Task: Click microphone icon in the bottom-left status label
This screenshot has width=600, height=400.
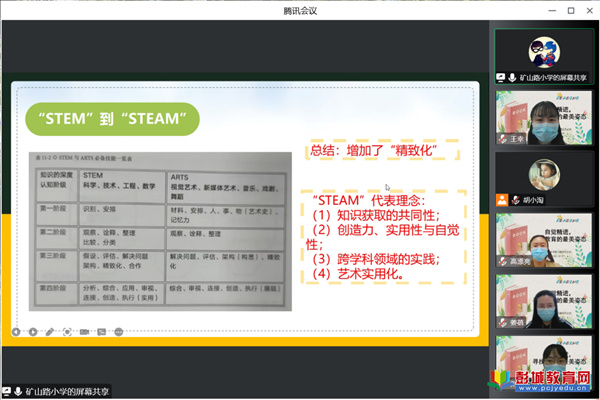Action: tap(18, 392)
